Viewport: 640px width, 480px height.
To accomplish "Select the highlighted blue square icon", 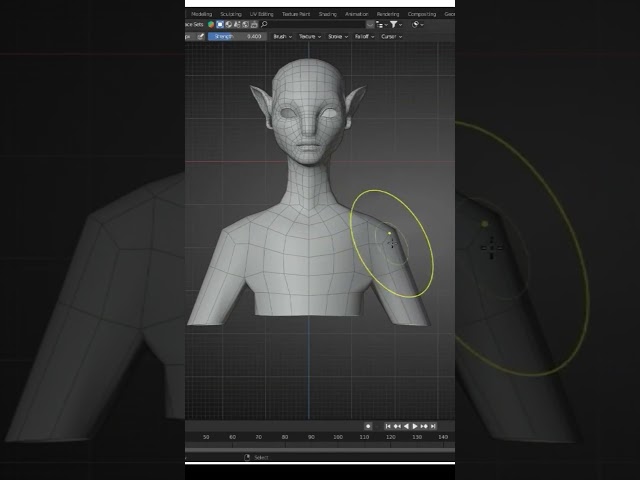I will [x=220, y=24].
